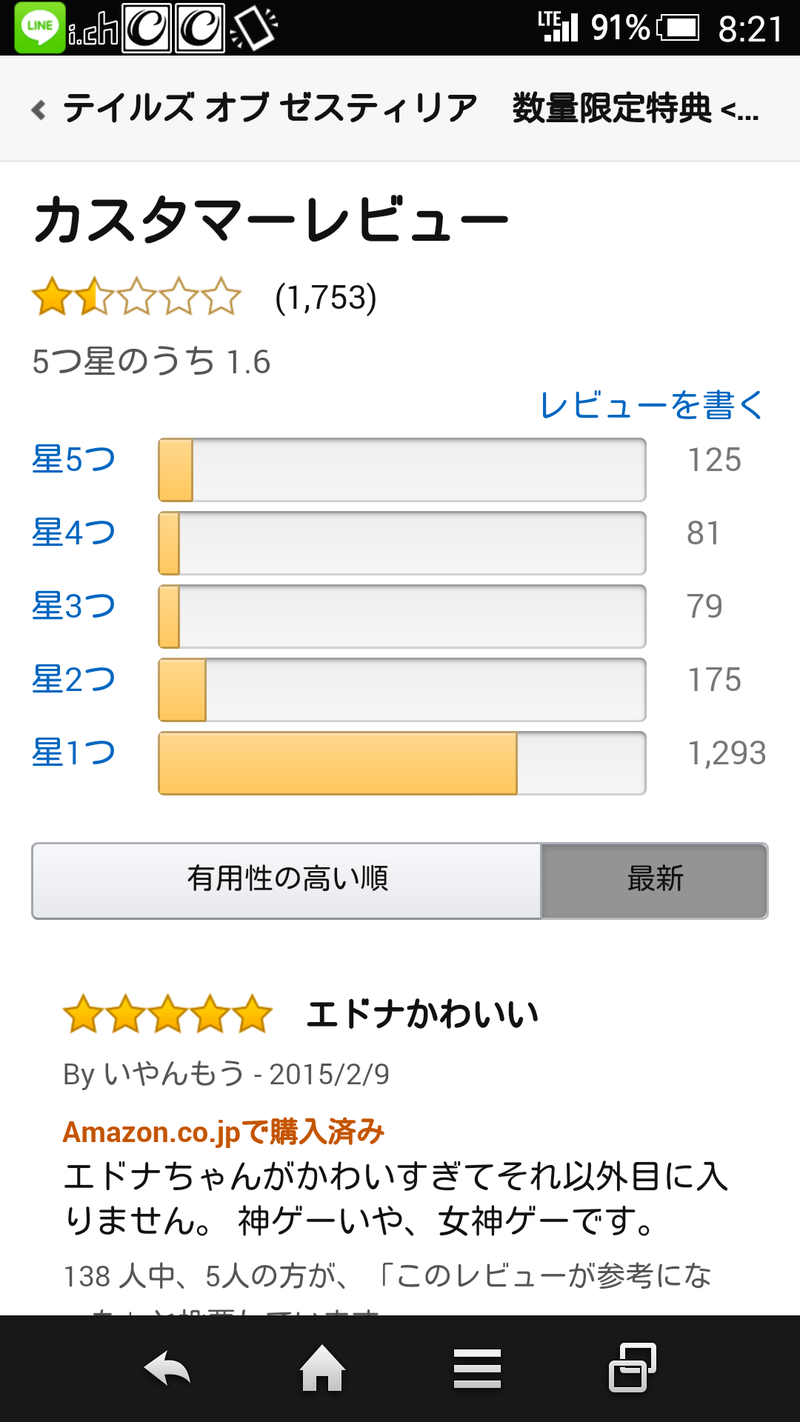Viewport: 800px width, 1422px height.
Task: Tap the LINE notification icon
Action: (x=40, y=28)
